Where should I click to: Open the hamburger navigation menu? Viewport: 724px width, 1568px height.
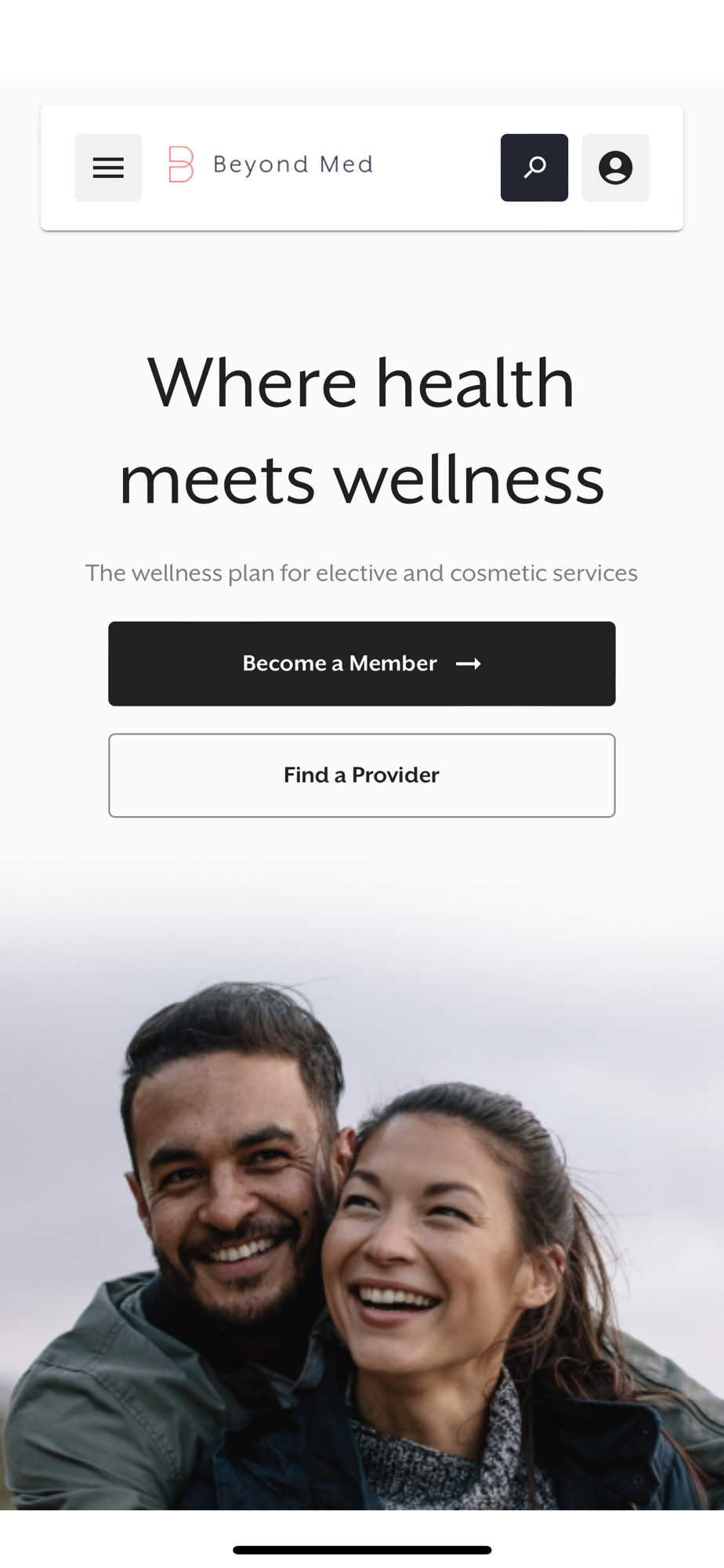pos(108,168)
